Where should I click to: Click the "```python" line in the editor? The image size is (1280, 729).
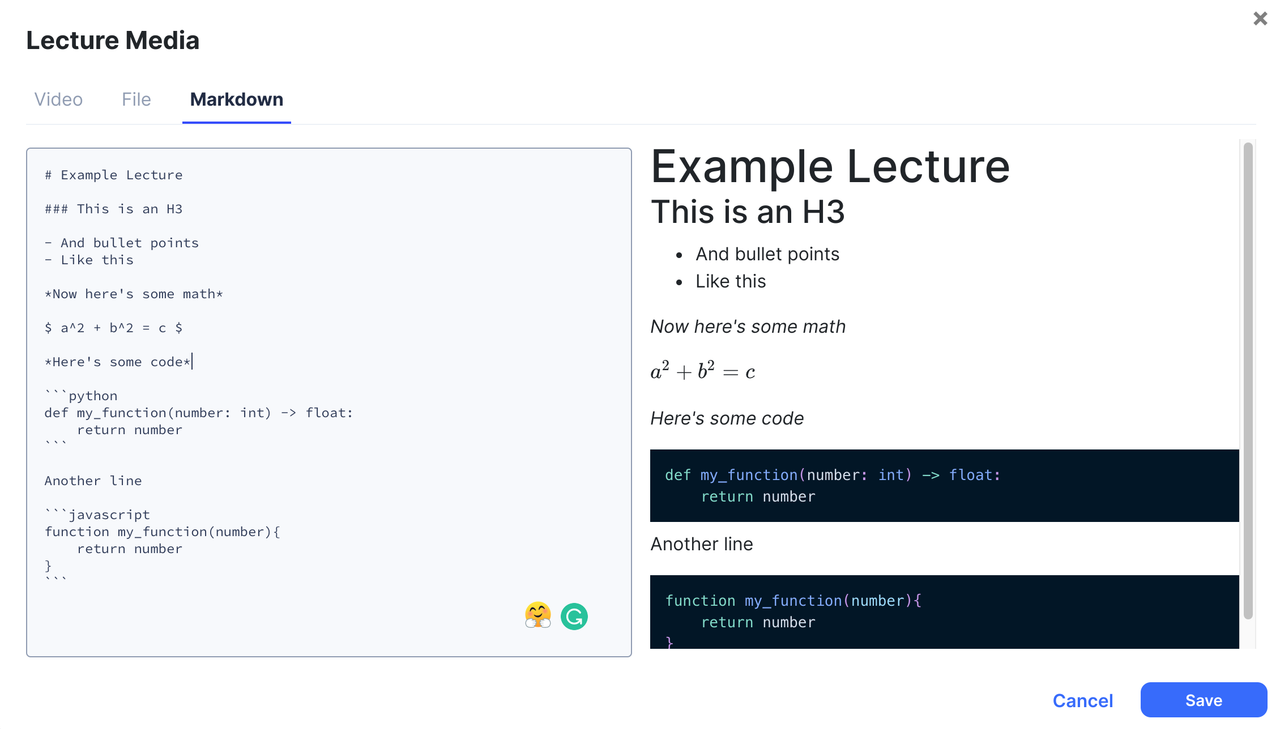click(x=81, y=396)
